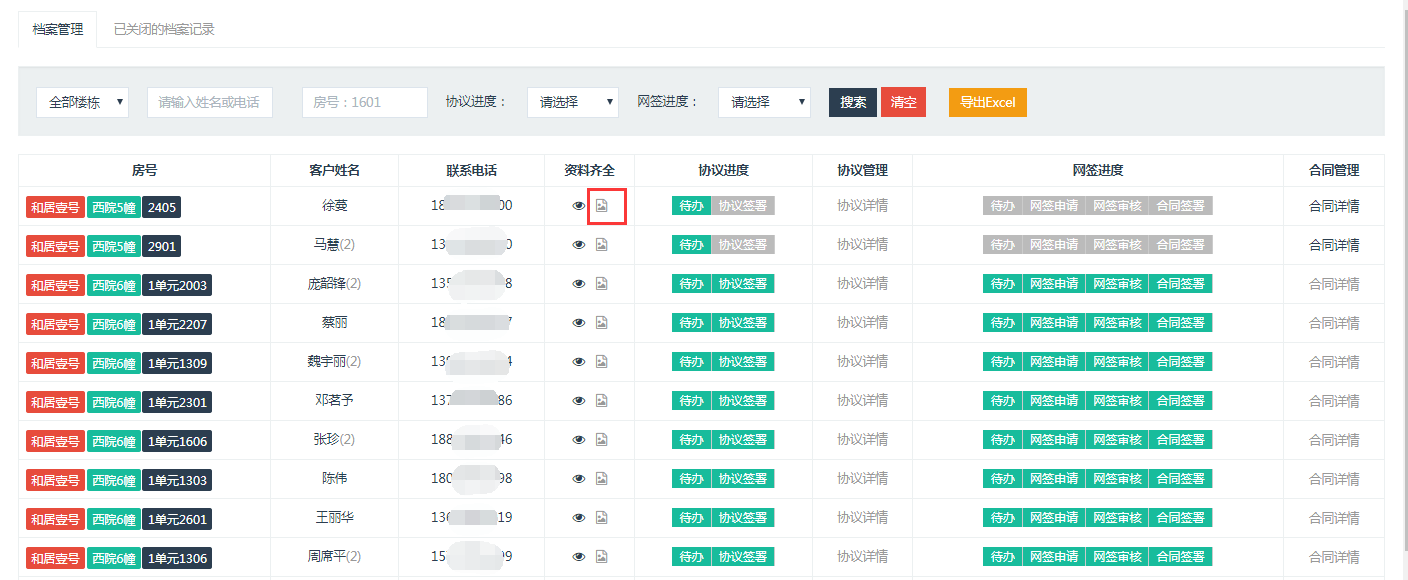
Task: Open image attachments for 马慧 row
Action: pos(602,245)
